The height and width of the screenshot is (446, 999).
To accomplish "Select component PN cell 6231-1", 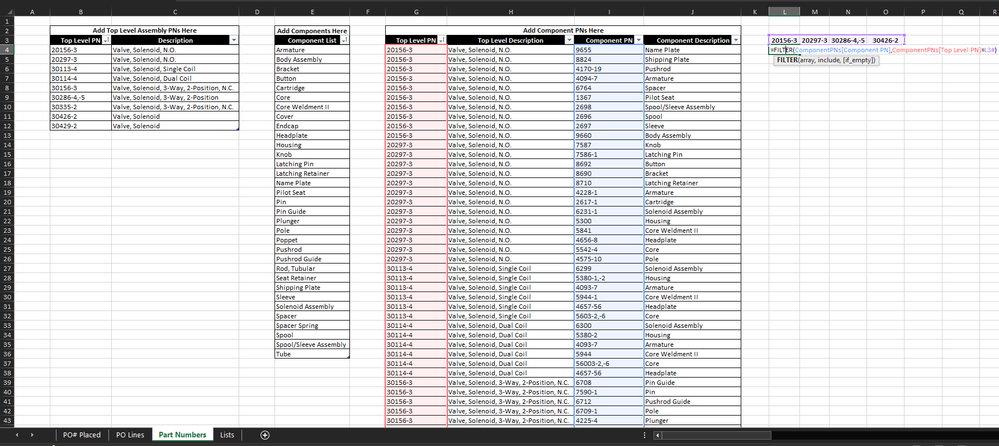I will pyautogui.click(x=608, y=212).
